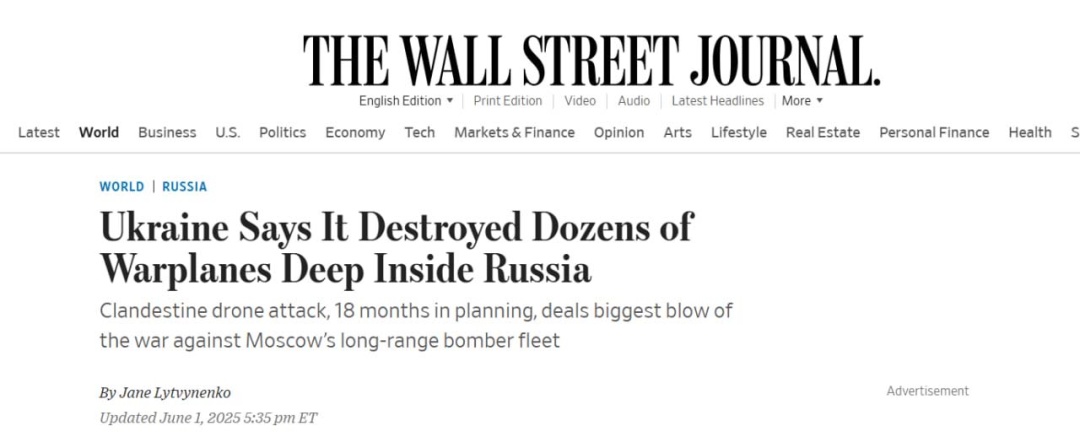Image resolution: width=1080 pixels, height=437 pixels.
Task: Click the WORLD breadcrumb link
Action: (122, 187)
